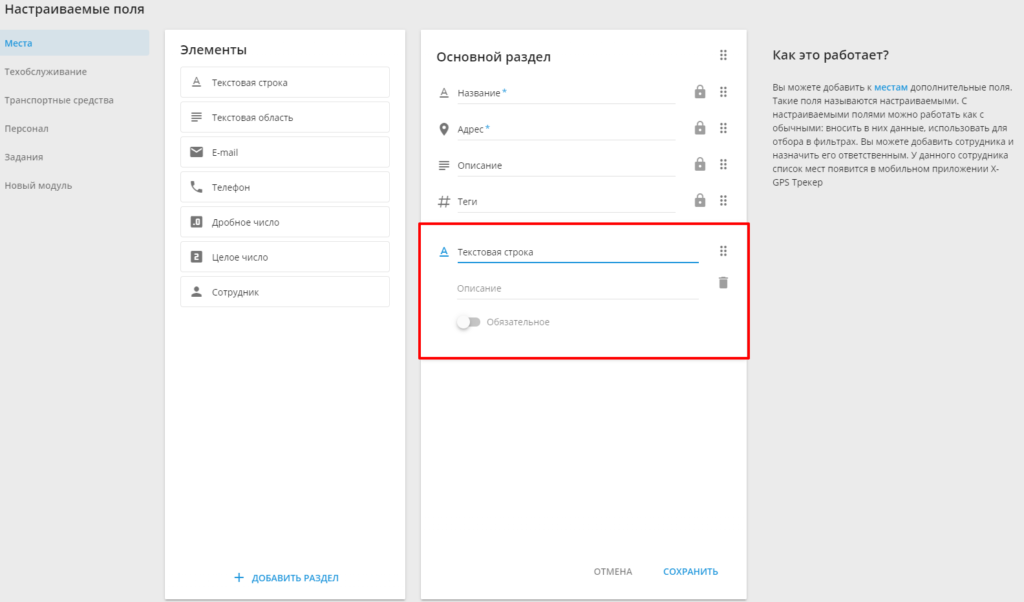Click drag handle of new Текстовая строка field
Viewport: 1024px width, 602px height.
[x=723, y=251]
